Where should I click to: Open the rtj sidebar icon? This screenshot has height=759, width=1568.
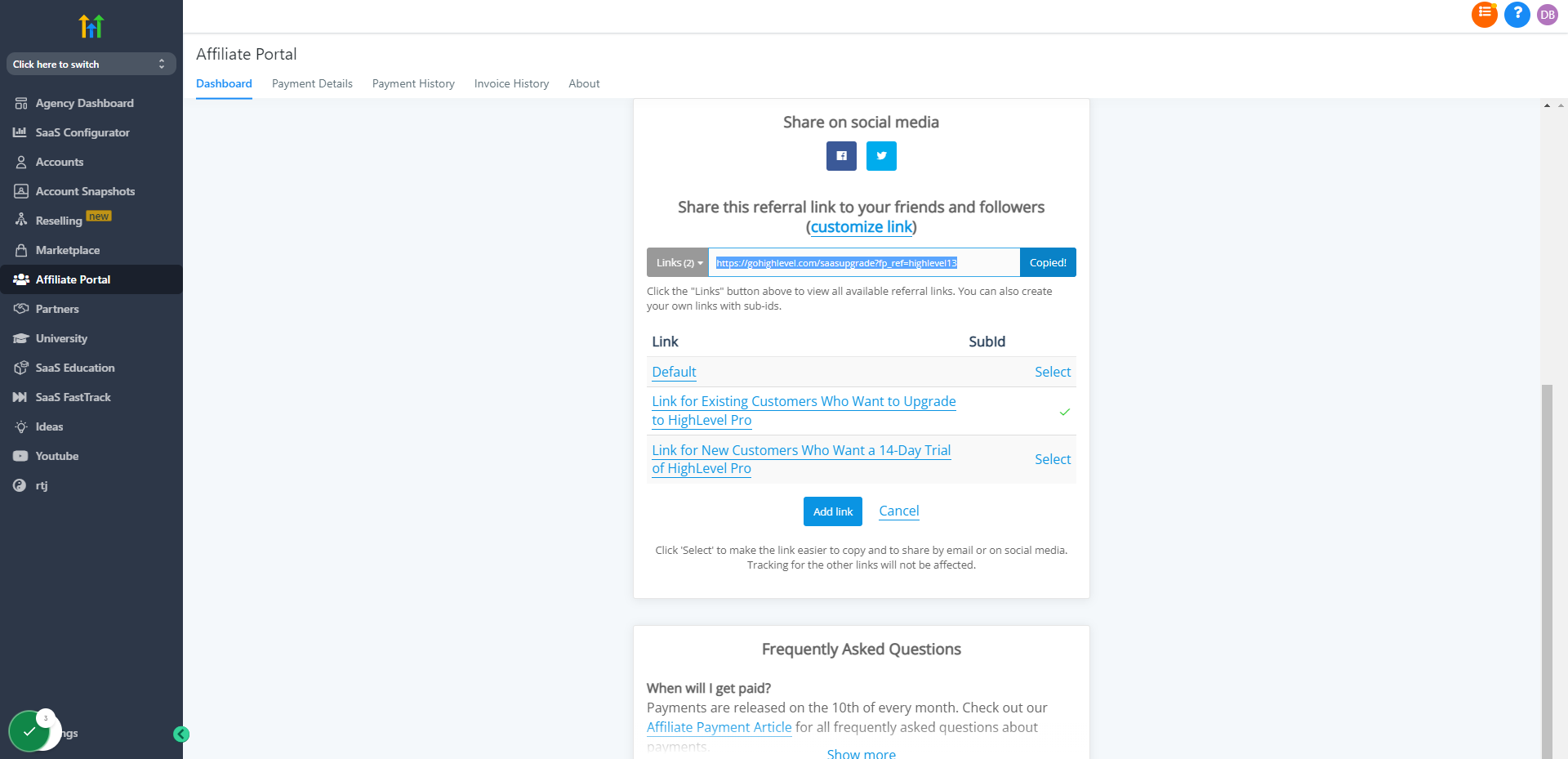coord(20,485)
